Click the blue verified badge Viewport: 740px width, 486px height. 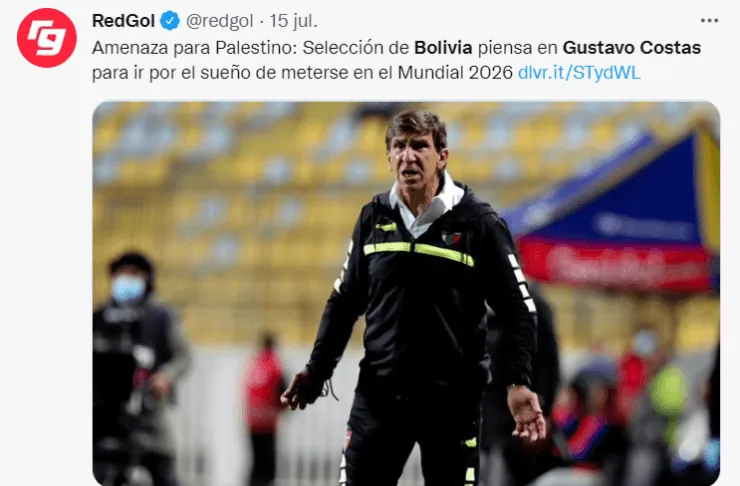tap(169, 21)
